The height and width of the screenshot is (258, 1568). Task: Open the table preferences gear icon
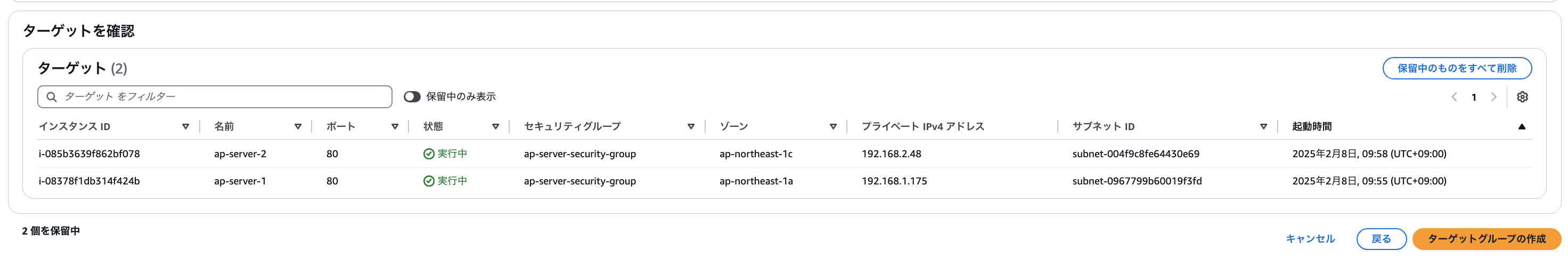pyautogui.click(x=1522, y=97)
